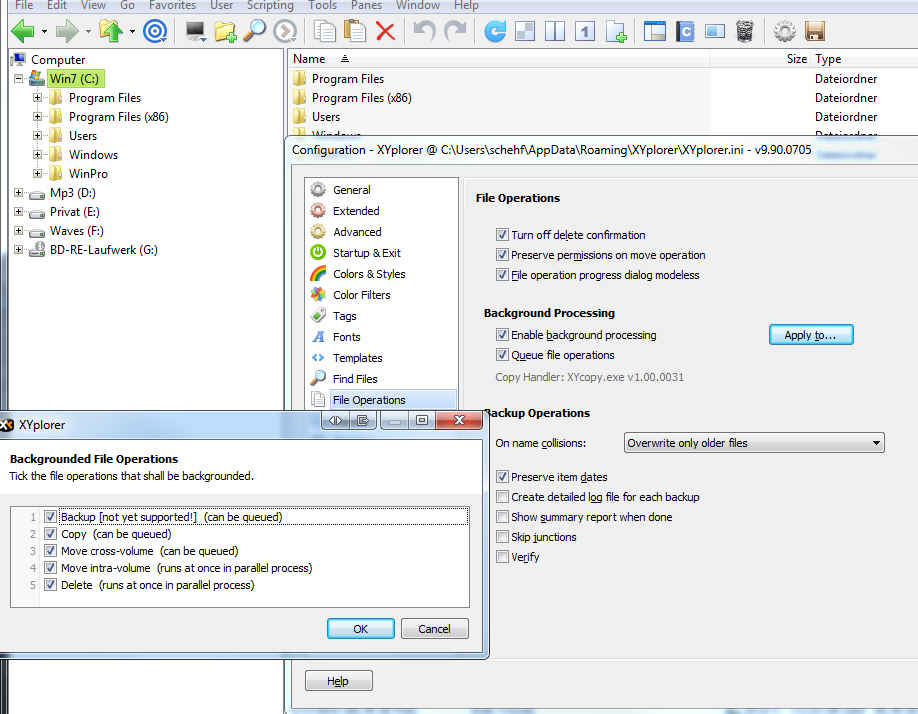The image size is (918, 714).
Task: Open Find Files via magnifier toolbar icon
Action: tap(255, 31)
